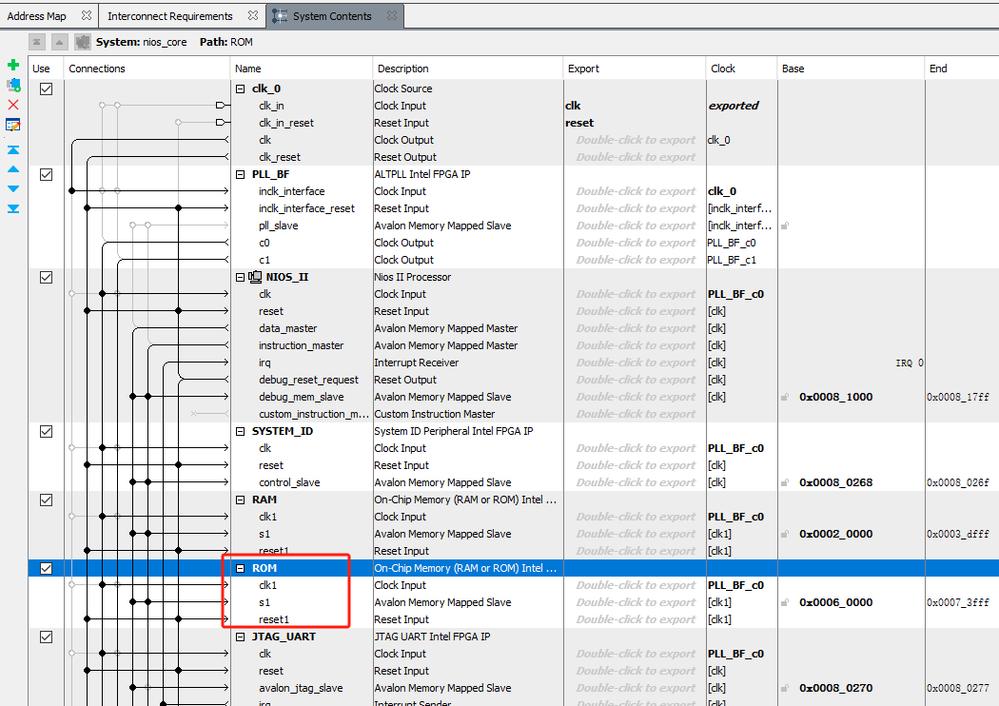This screenshot has width=999, height=706.
Task: Click the Export column header
Action: pyautogui.click(x=635, y=68)
